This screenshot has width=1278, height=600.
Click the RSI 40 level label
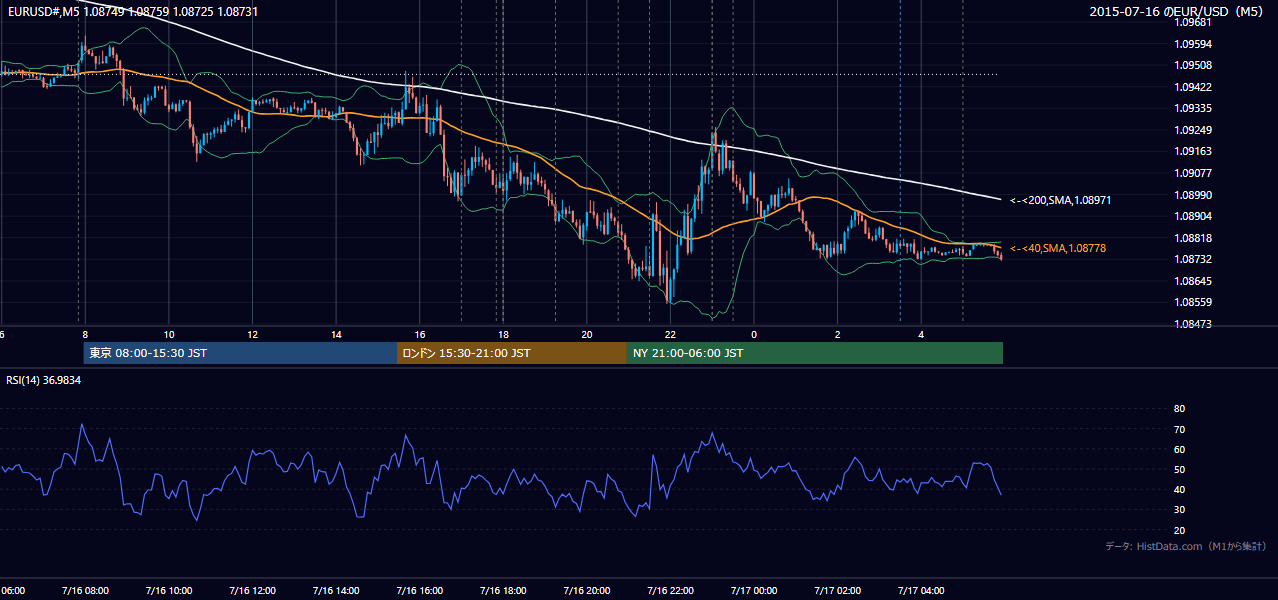point(1179,489)
